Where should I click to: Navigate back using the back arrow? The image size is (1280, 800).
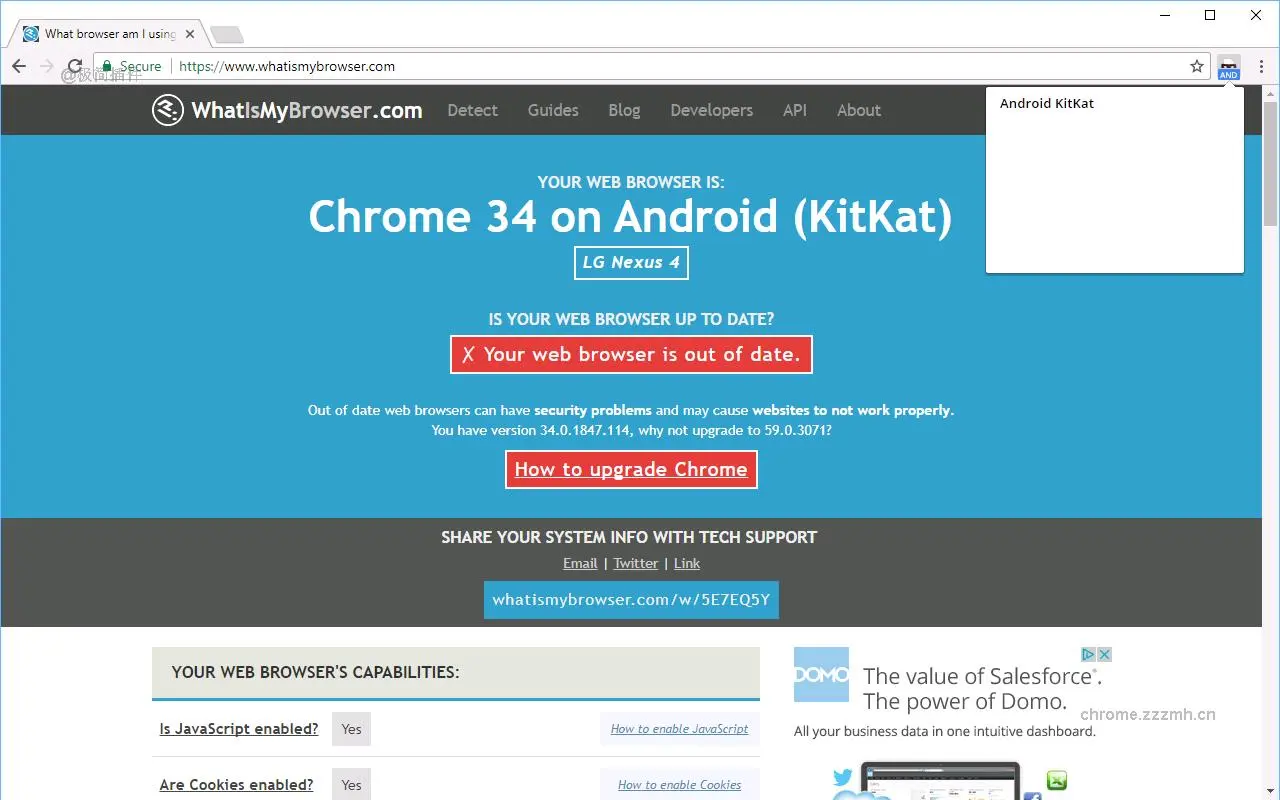(18, 66)
